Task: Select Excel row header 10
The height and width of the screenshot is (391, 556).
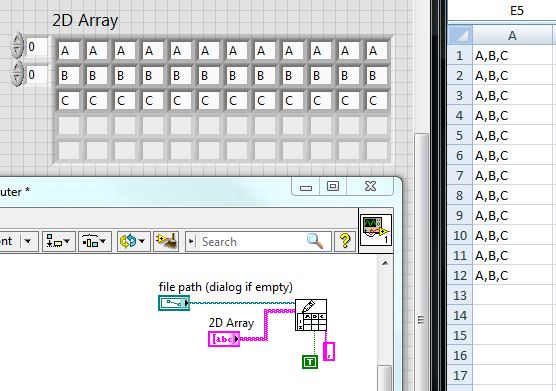Action: (460, 235)
